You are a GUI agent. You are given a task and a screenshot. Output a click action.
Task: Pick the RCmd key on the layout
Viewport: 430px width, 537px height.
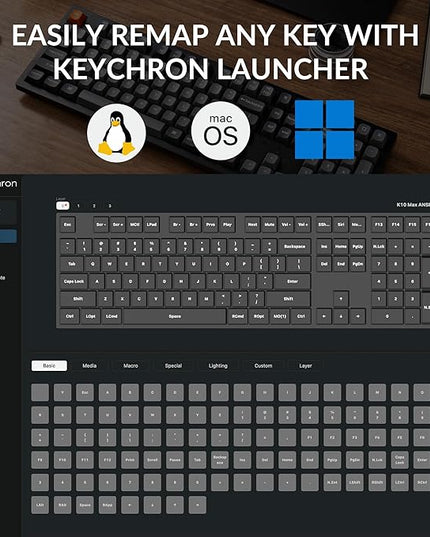coord(238,316)
